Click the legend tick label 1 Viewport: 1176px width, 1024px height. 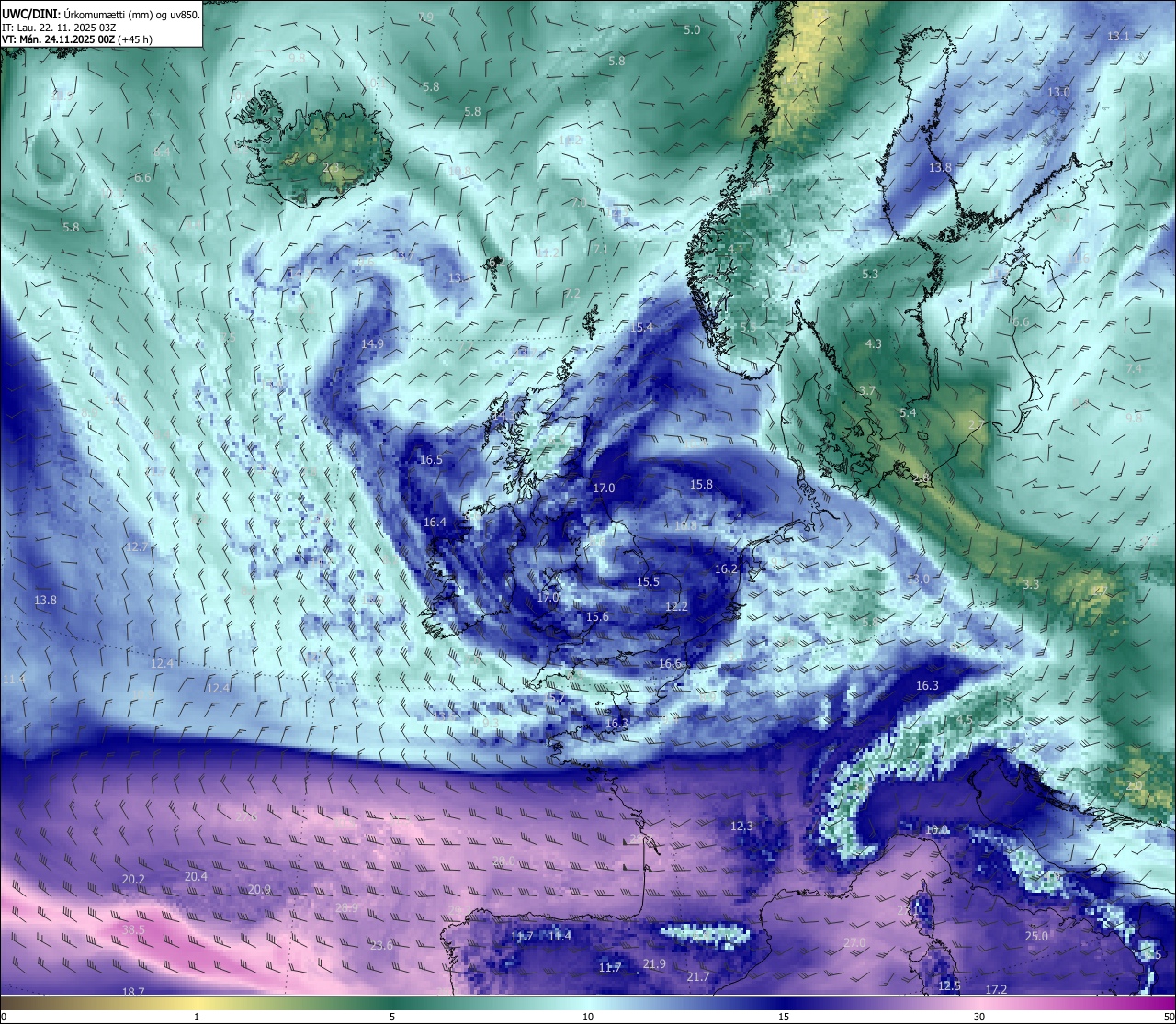tap(197, 1017)
